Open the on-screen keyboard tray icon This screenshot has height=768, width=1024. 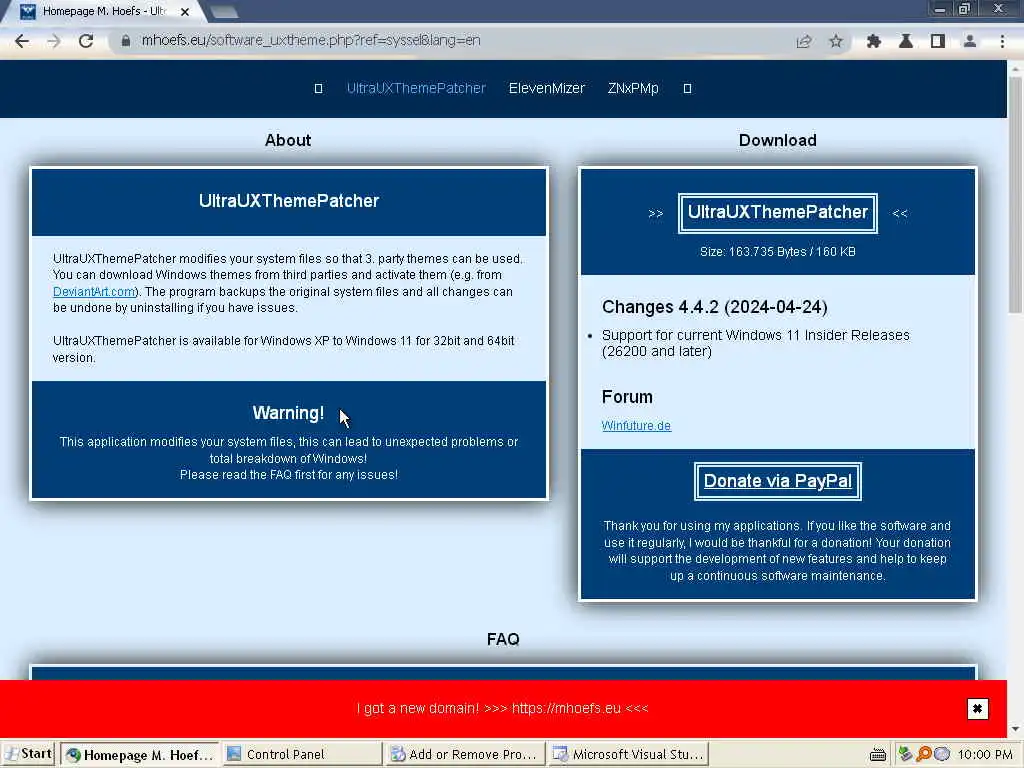[x=878, y=755]
